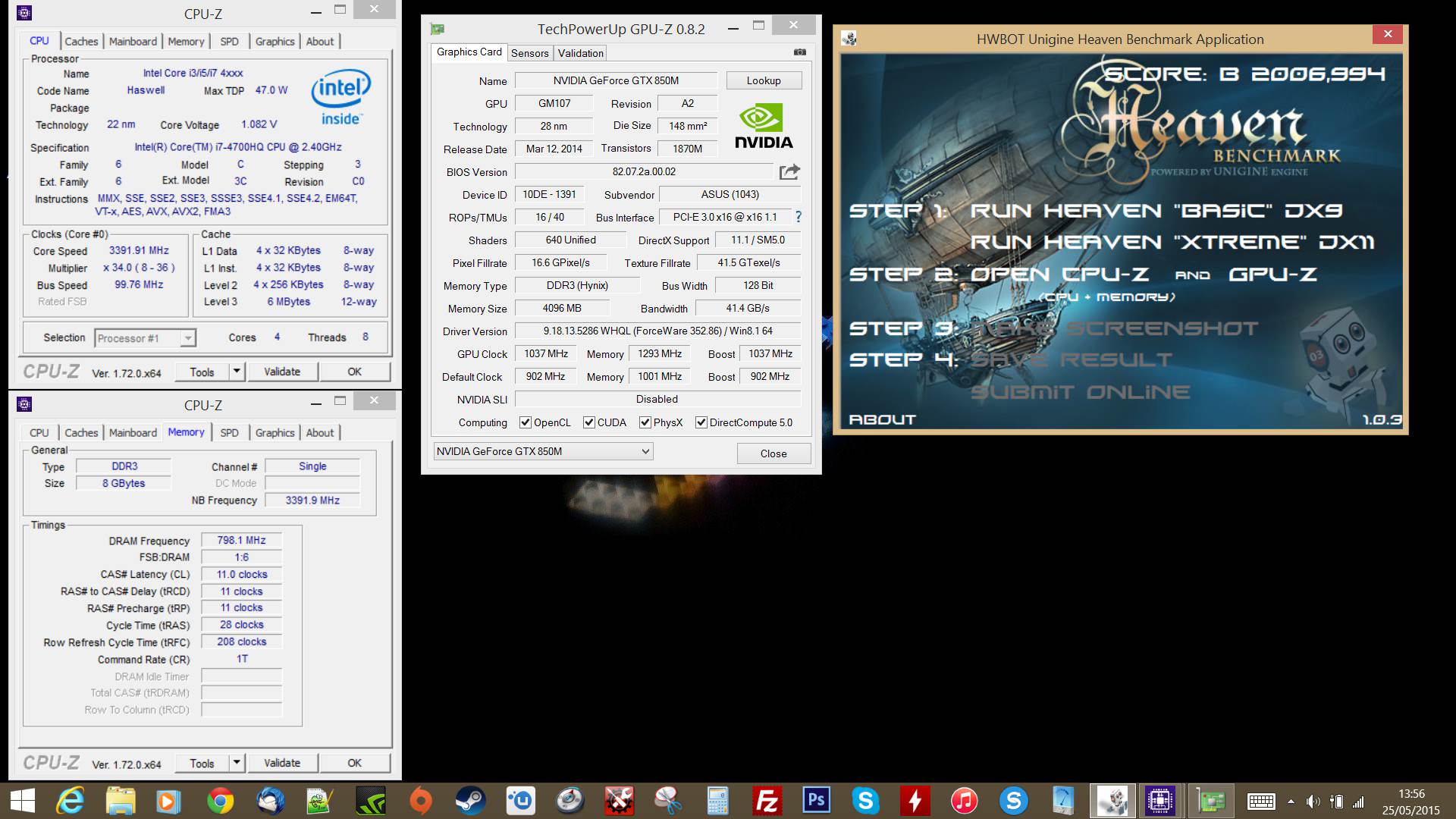Expand Tools dropdown arrow in top CPU-Z
Screen dimensions: 1456x819
pyautogui.click(x=237, y=372)
